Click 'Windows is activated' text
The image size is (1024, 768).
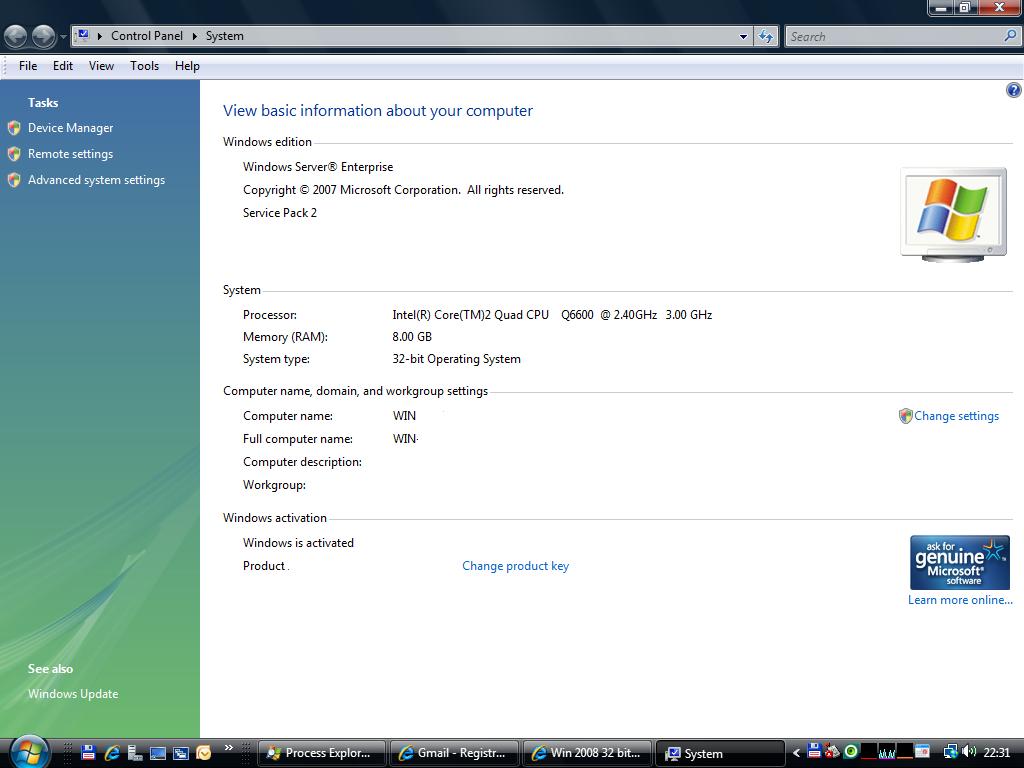pos(298,543)
